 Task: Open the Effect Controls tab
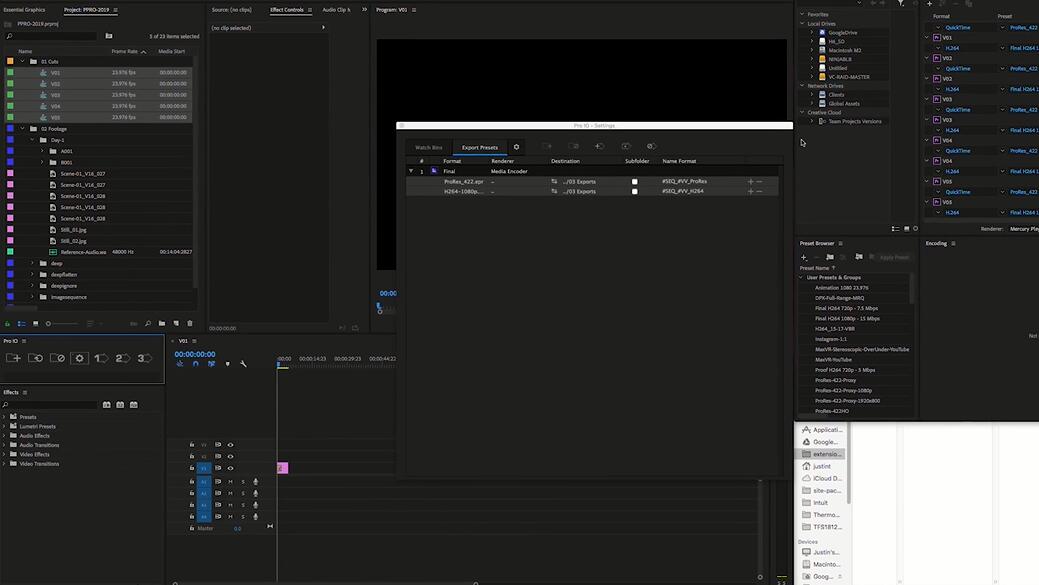(287, 10)
